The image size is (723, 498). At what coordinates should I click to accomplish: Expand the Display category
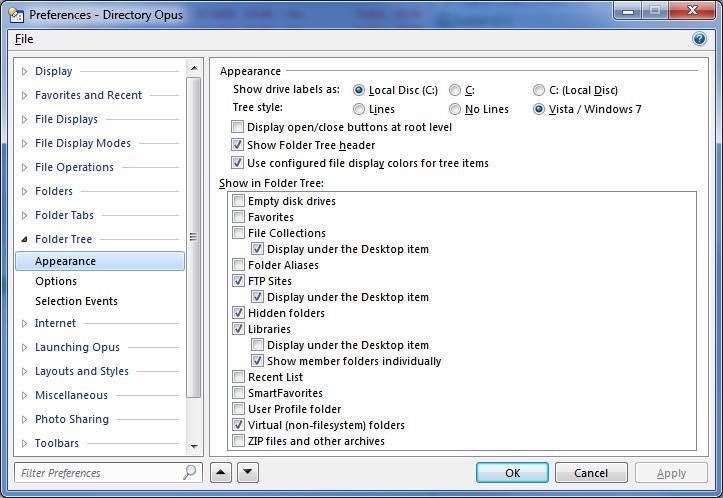pos(25,71)
